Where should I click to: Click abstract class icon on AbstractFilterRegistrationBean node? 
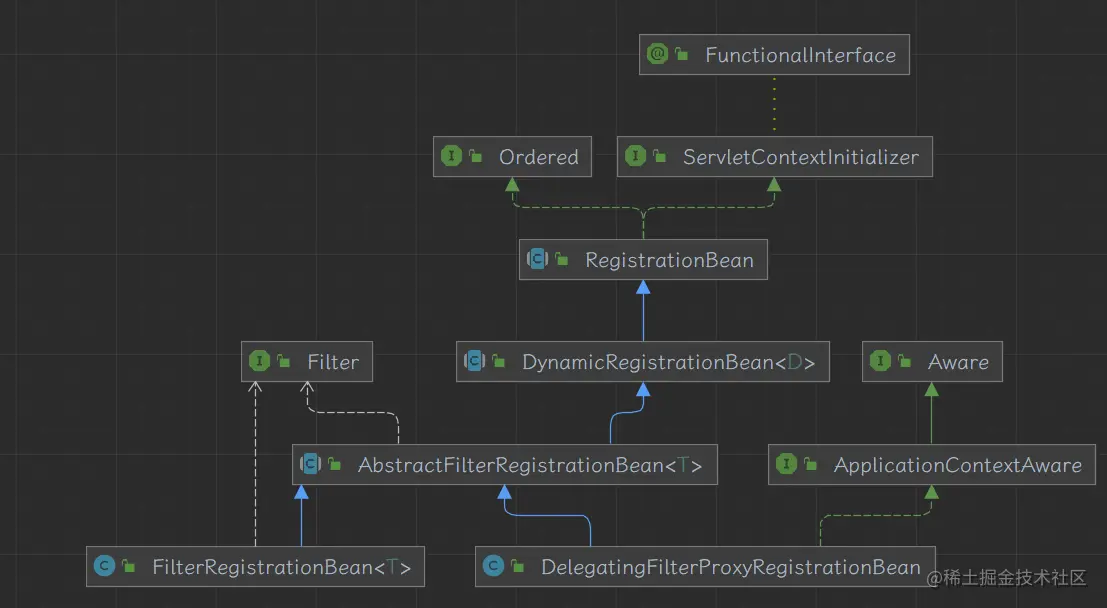(311, 464)
